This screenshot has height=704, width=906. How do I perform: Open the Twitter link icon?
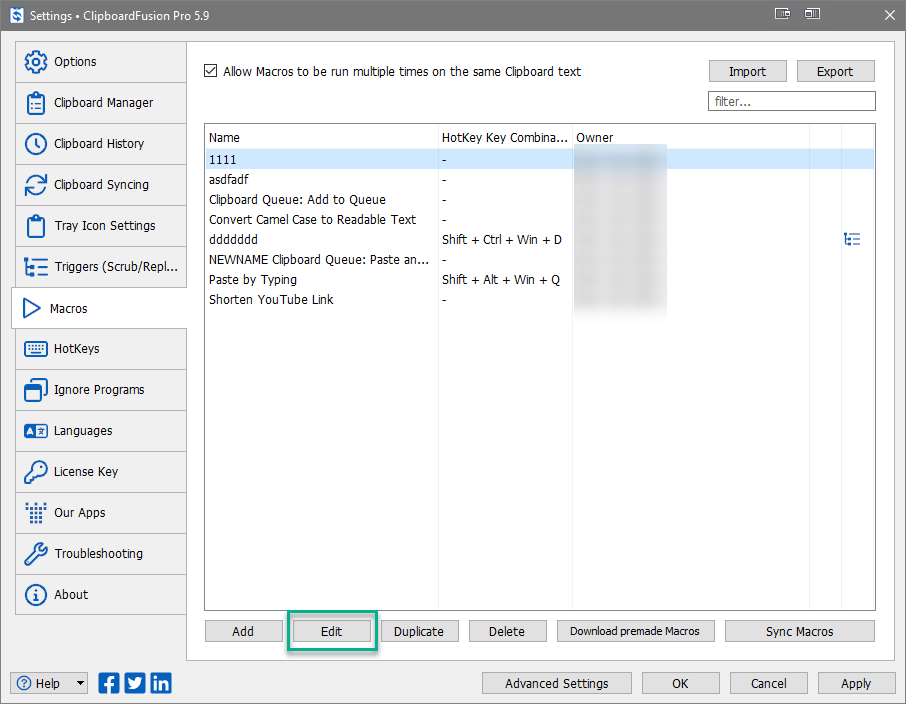[135, 683]
